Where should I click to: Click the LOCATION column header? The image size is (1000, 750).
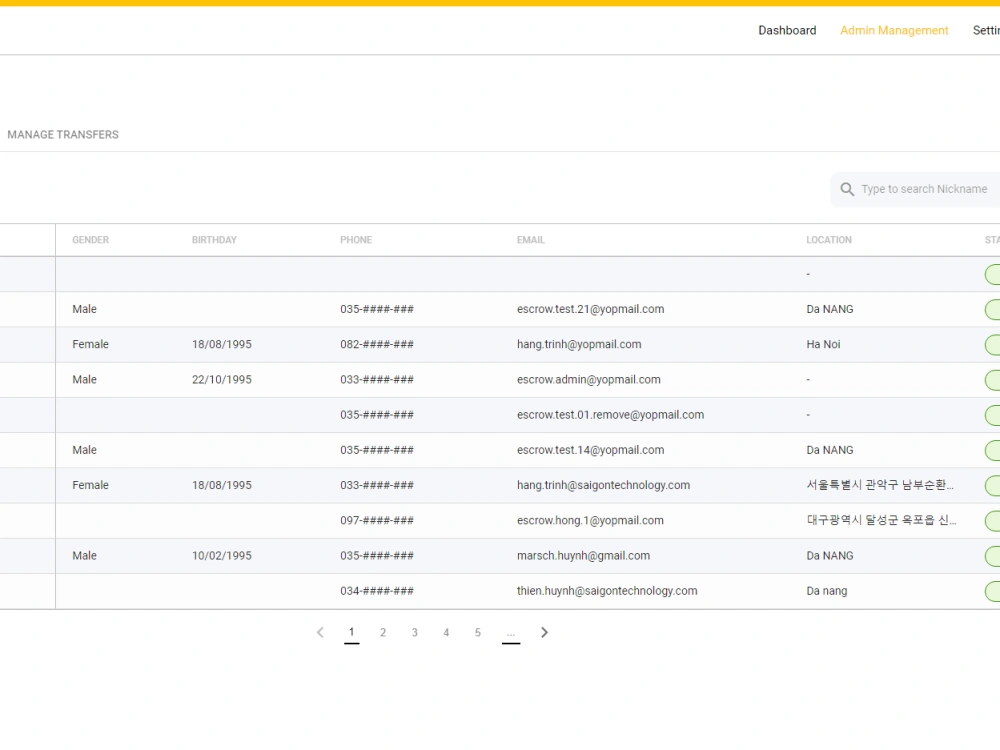point(829,240)
